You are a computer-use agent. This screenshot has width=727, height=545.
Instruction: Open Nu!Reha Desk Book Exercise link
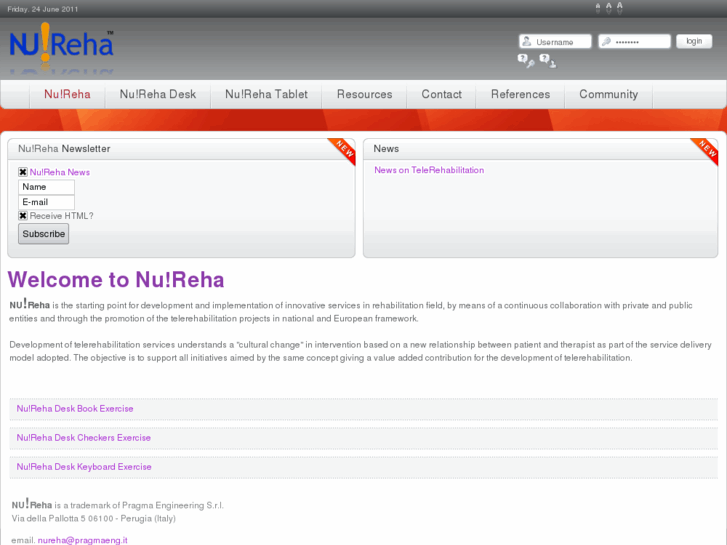pos(75,409)
